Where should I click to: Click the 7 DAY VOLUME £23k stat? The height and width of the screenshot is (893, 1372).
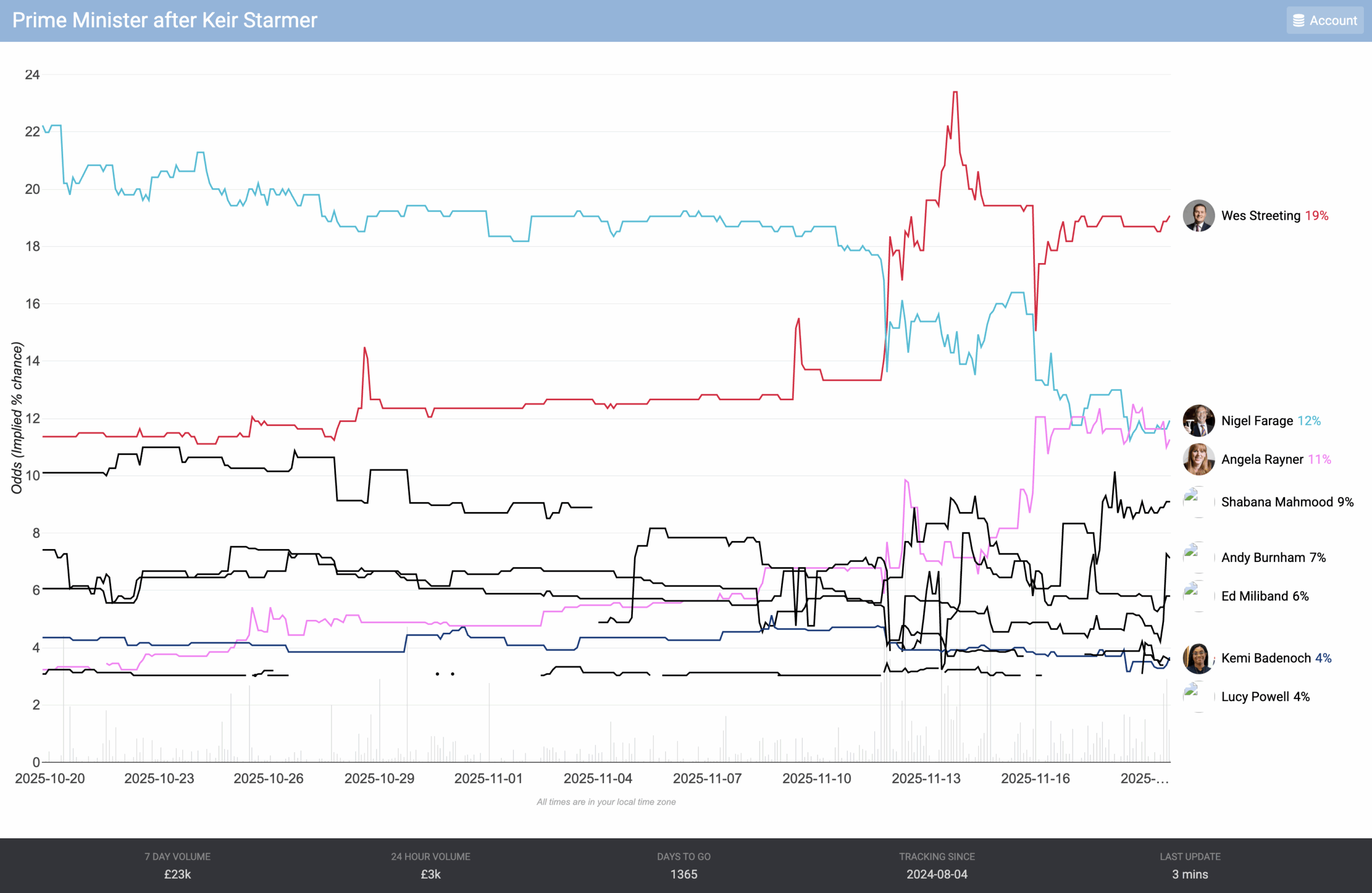click(177, 865)
